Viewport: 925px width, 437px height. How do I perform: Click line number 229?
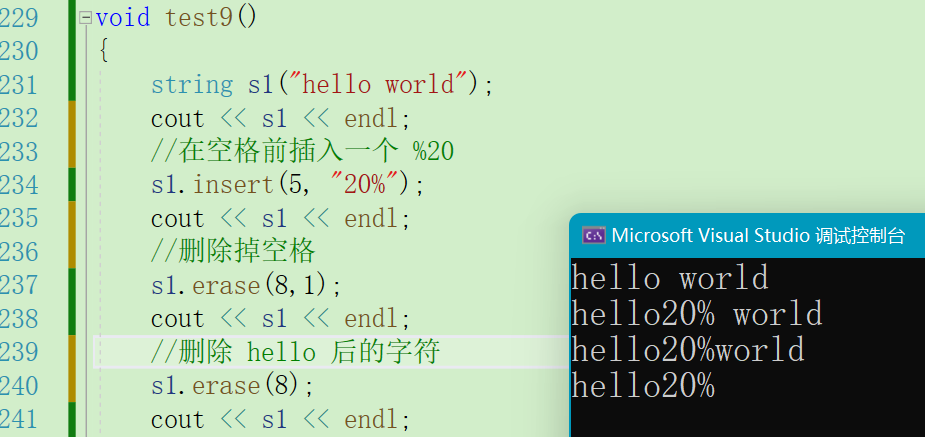coord(19,18)
